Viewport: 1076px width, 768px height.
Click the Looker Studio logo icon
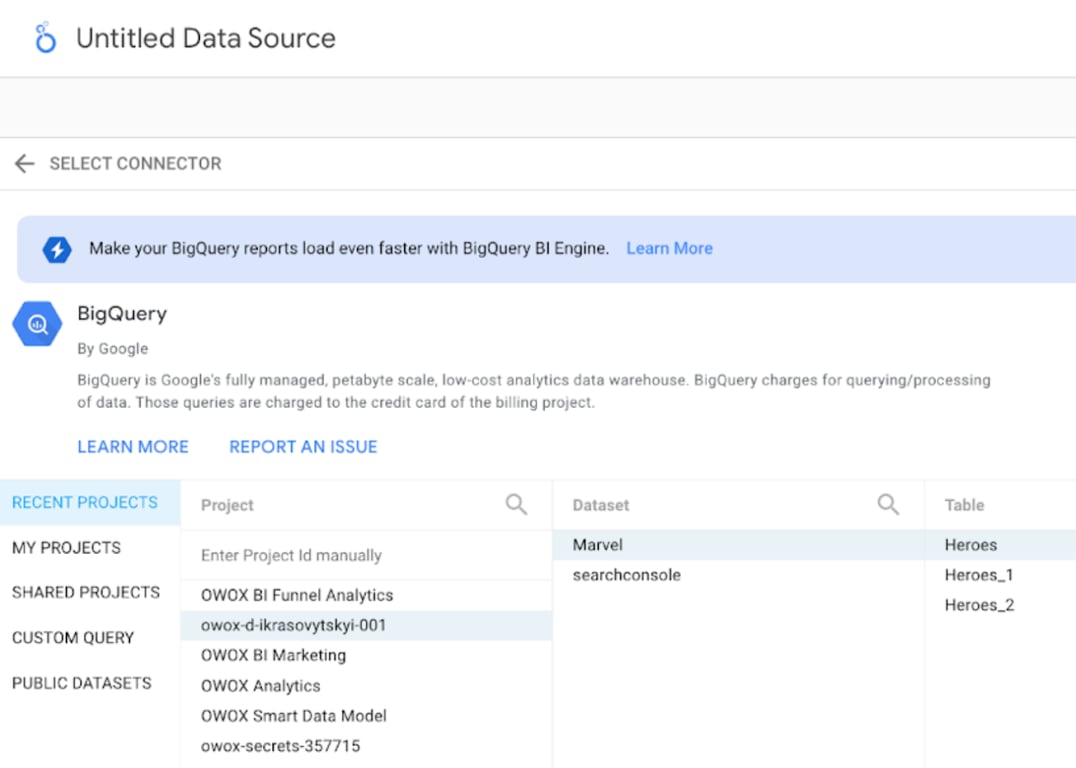pos(45,38)
